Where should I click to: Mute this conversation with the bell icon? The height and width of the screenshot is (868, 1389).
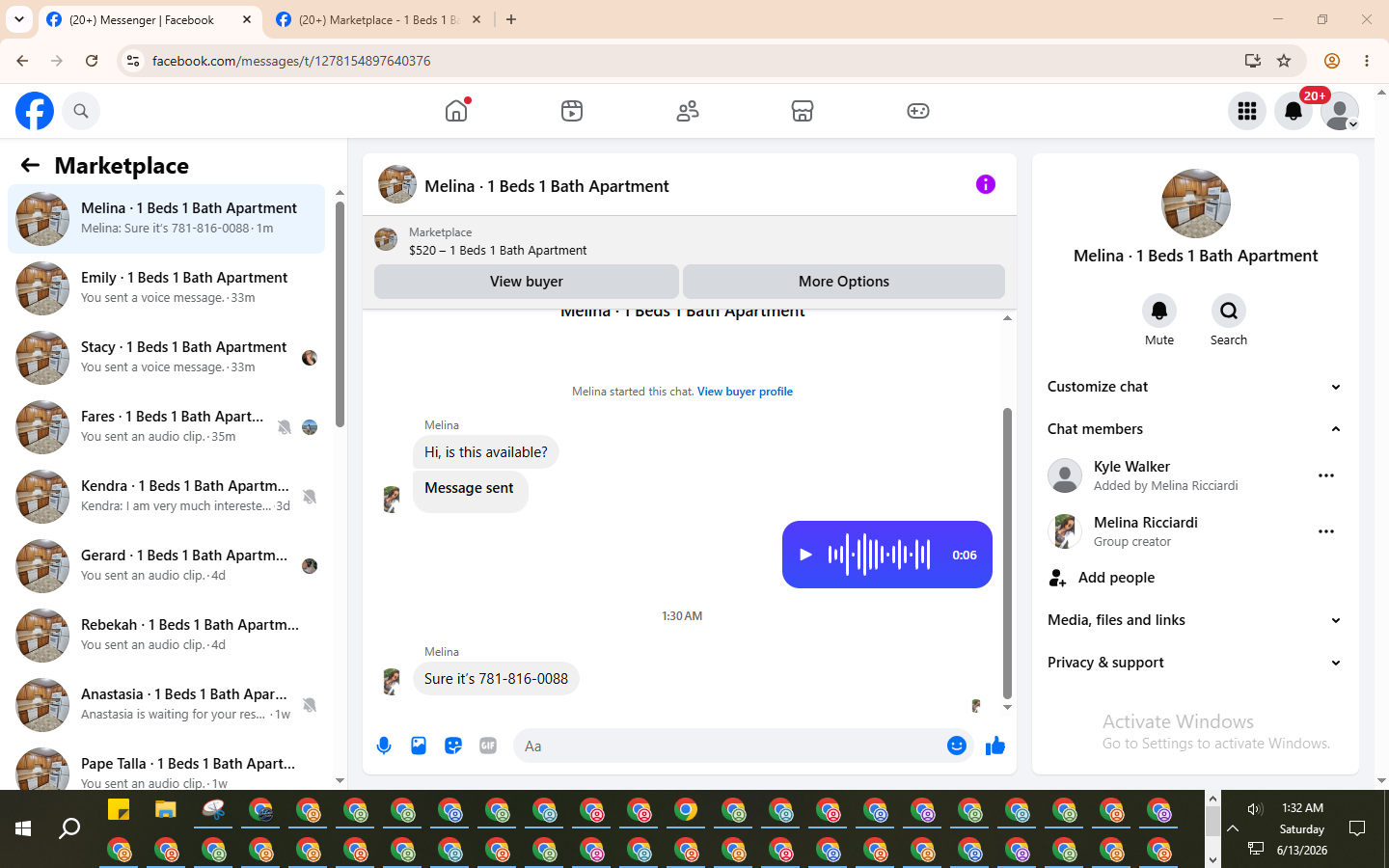(x=1159, y=311)
